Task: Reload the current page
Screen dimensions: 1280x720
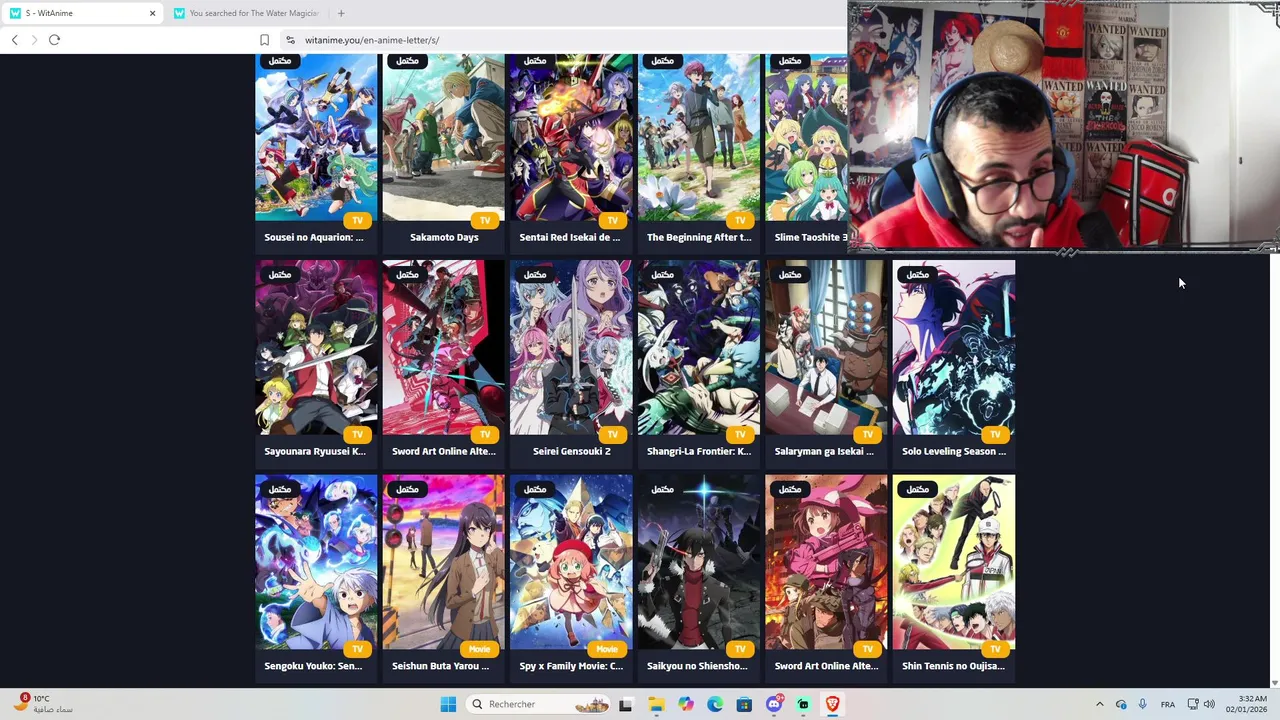Action: click(x=54, y=40)
